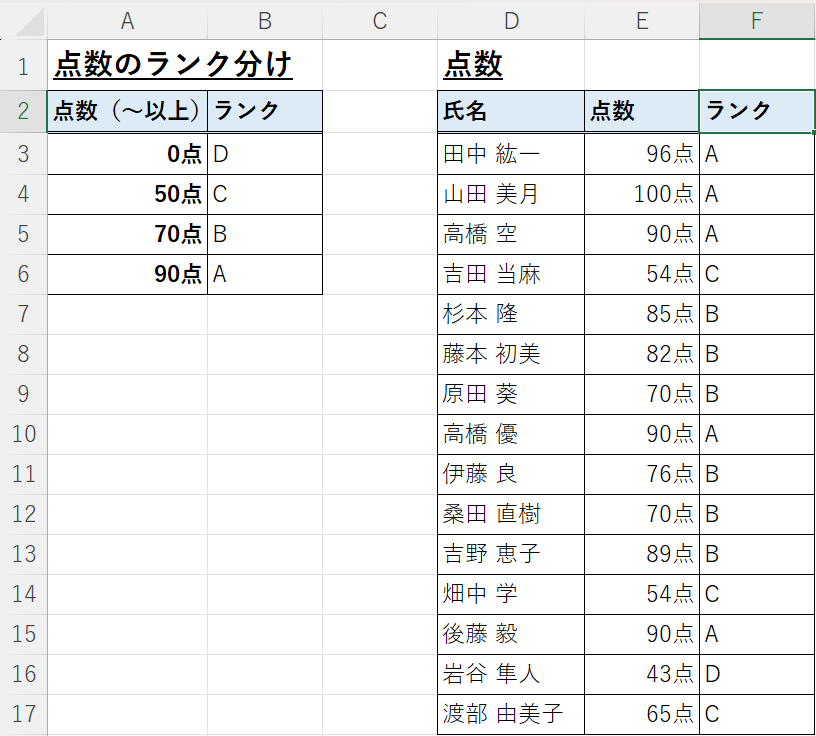This screenshot has width=816, height=736.
Task: Select column C header
Action: click(x=380, y=21)
